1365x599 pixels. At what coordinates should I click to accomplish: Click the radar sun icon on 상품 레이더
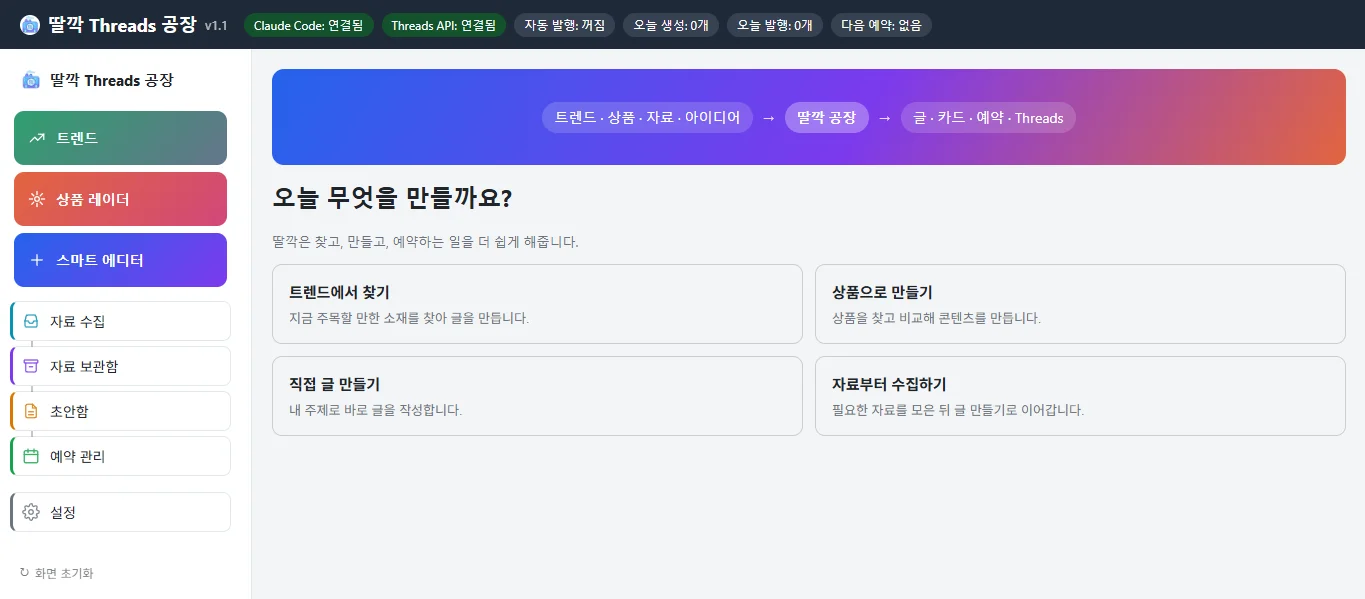37,199
